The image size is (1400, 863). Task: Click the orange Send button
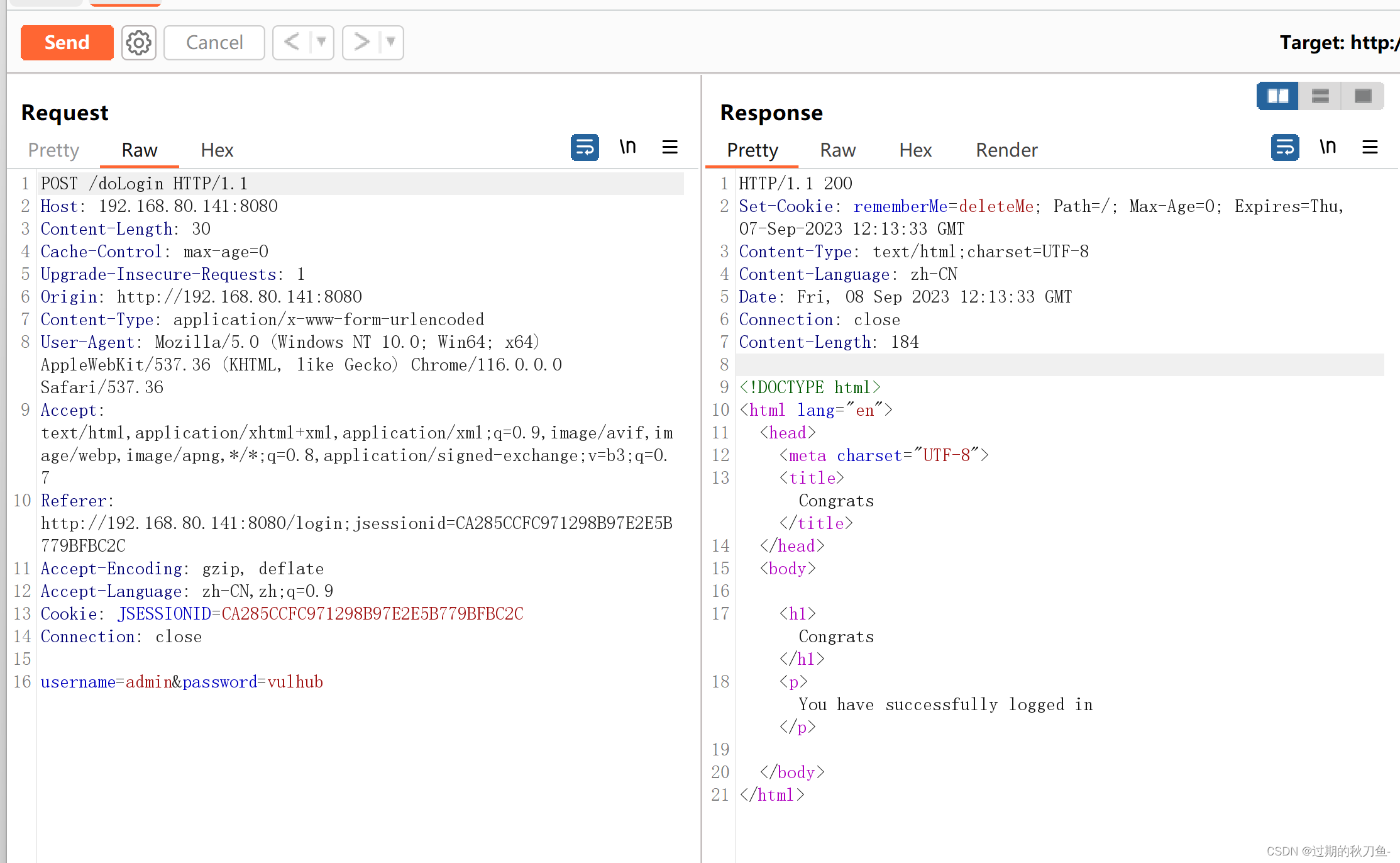[67, 43]
